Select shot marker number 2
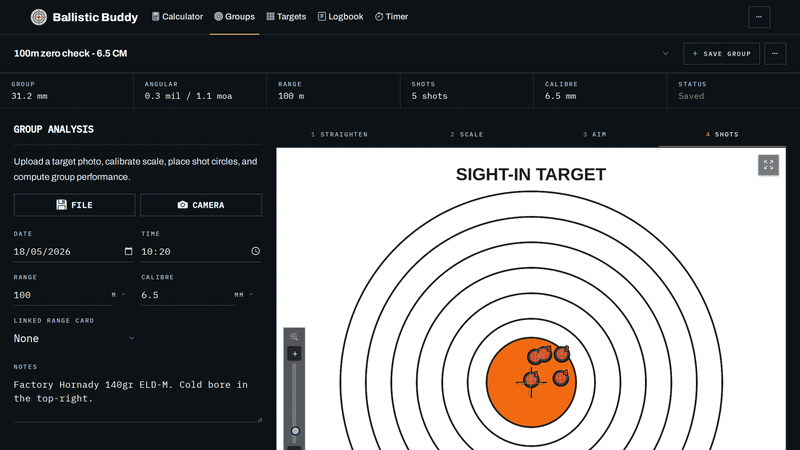 [x=562, y=354]
